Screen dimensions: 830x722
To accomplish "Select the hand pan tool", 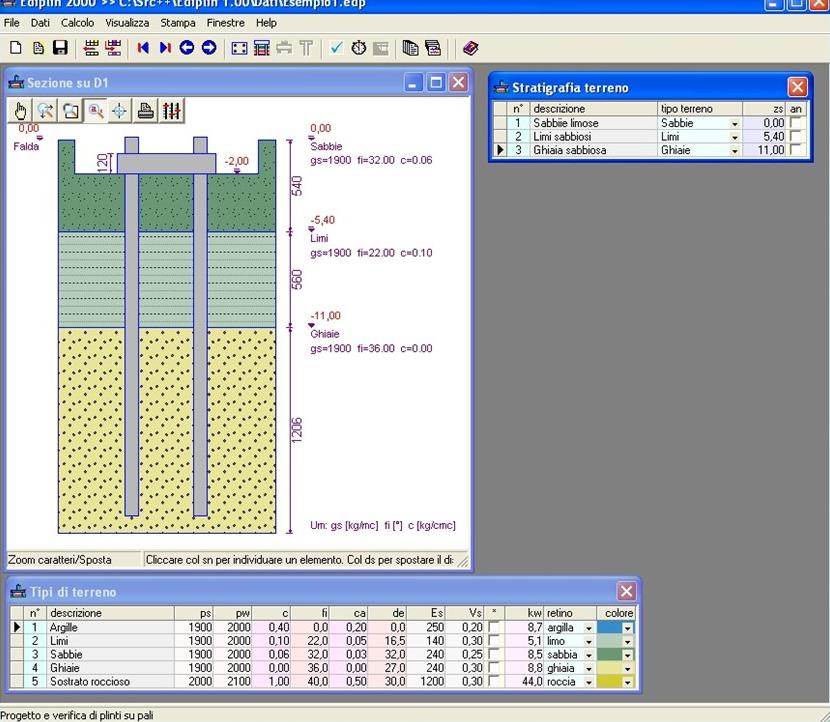I will coord(21,111).
